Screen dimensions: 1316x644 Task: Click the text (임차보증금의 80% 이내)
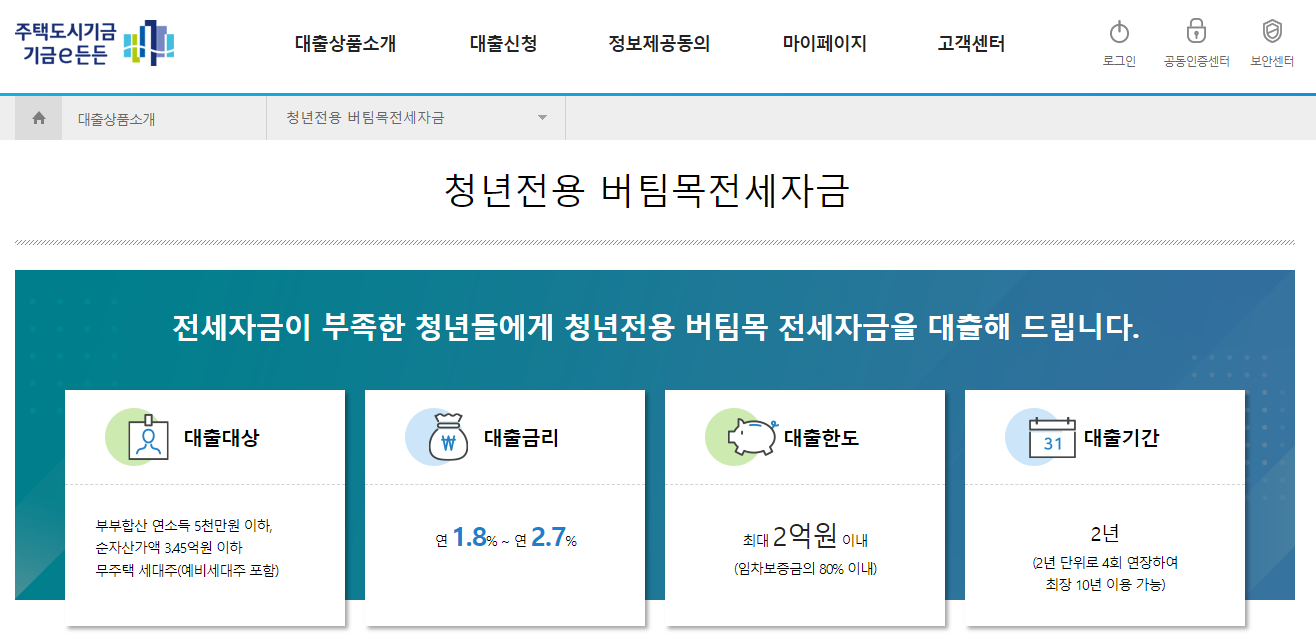pos(805,569)
